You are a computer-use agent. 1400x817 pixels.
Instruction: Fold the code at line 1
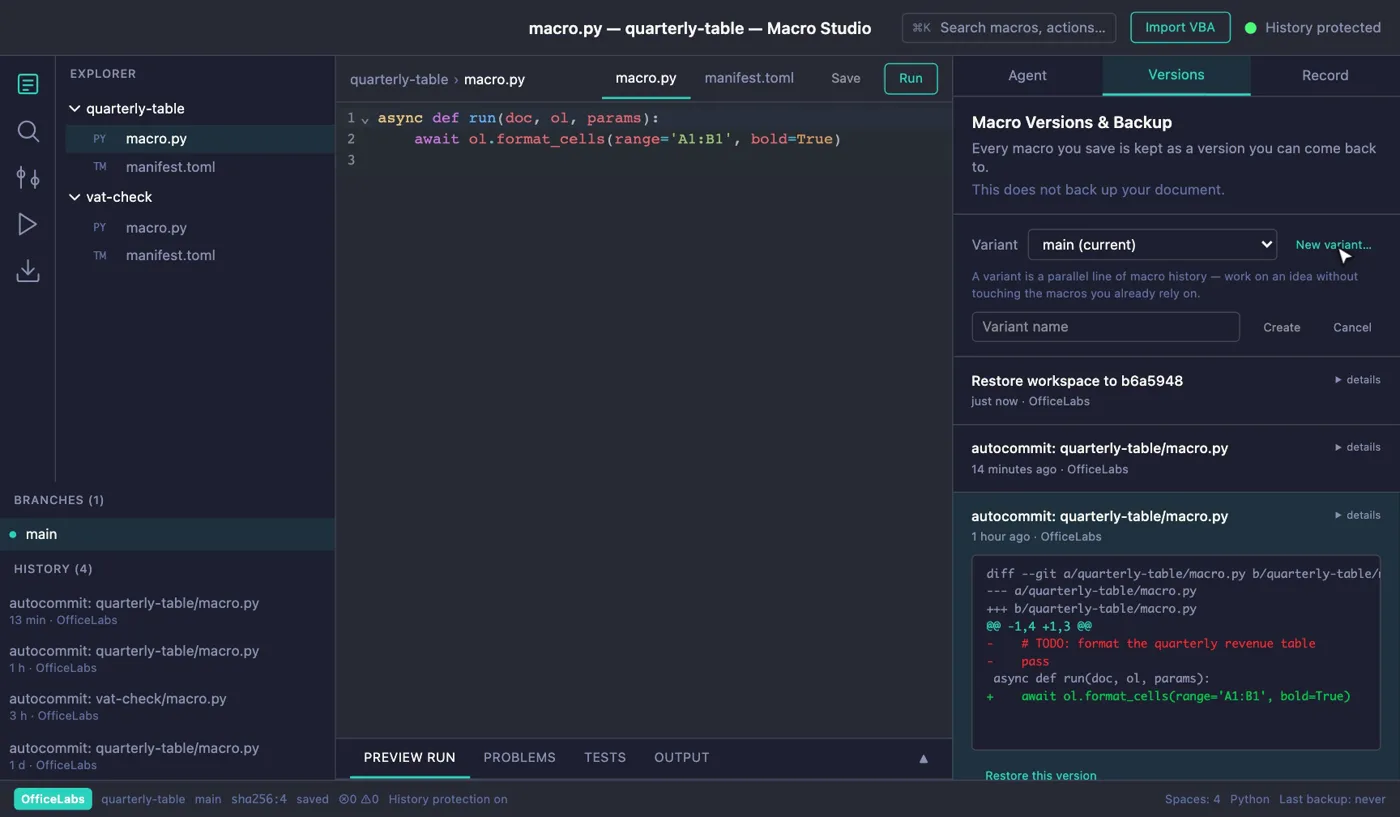click(365, 119)
